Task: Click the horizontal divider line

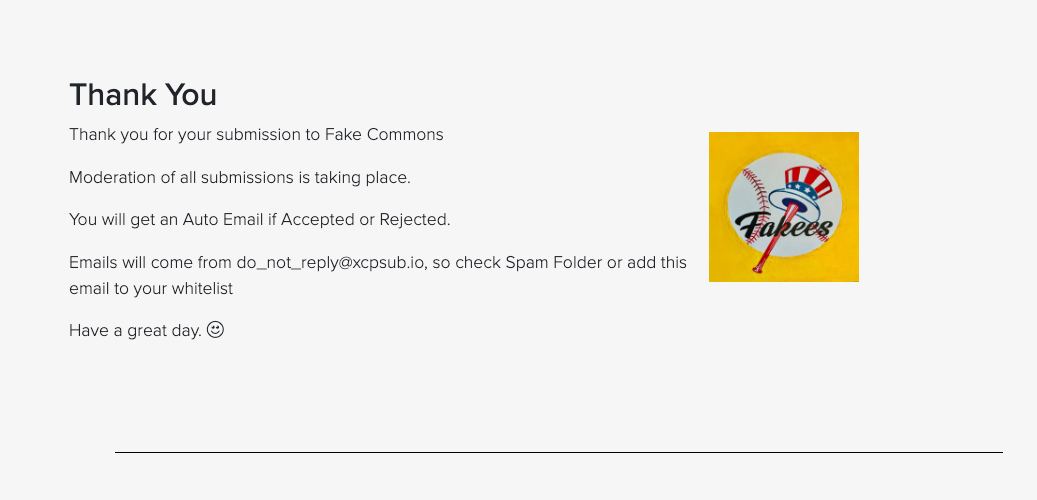Action: click(558, 452)
